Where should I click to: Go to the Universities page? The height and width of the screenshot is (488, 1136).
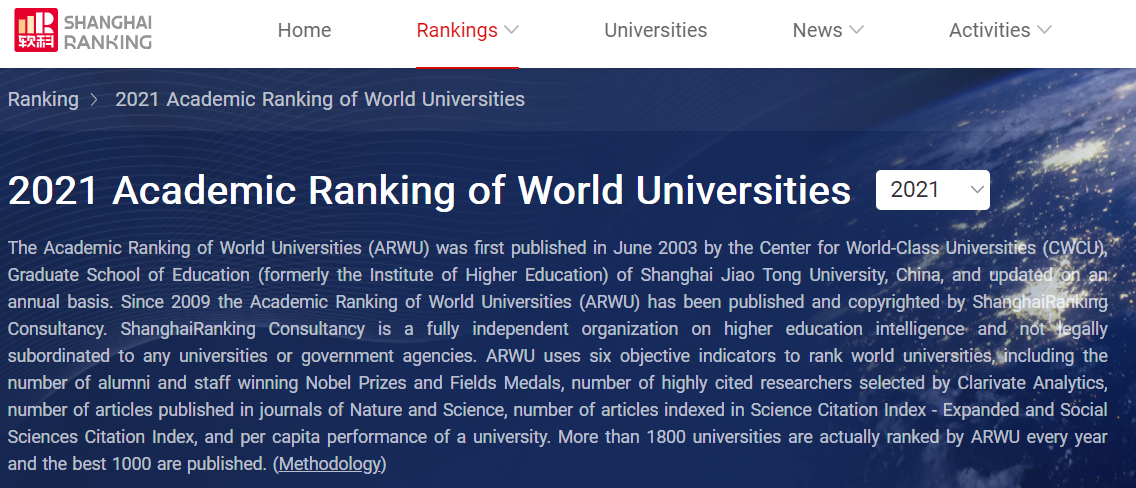point(656,30)
